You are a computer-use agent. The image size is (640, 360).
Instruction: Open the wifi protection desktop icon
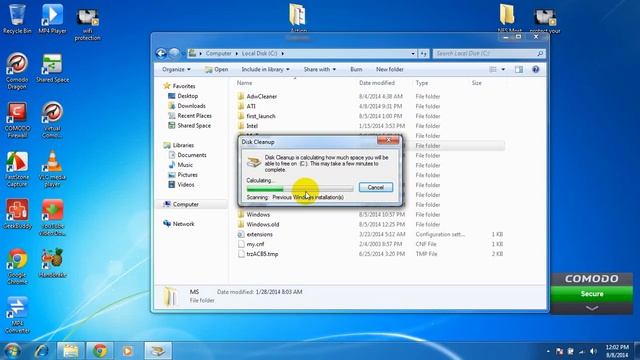(x=87, y=24)
